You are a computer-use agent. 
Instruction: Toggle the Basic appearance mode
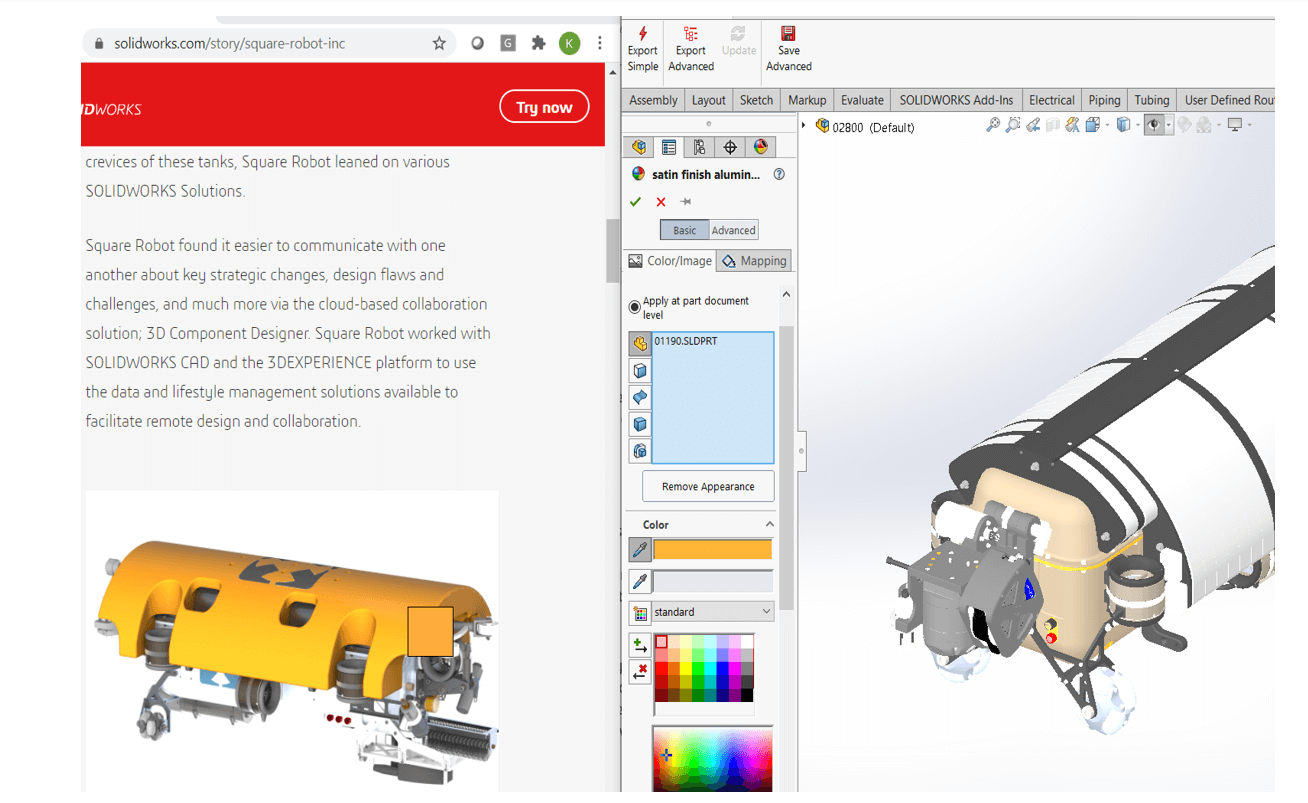tap(684, 230)
